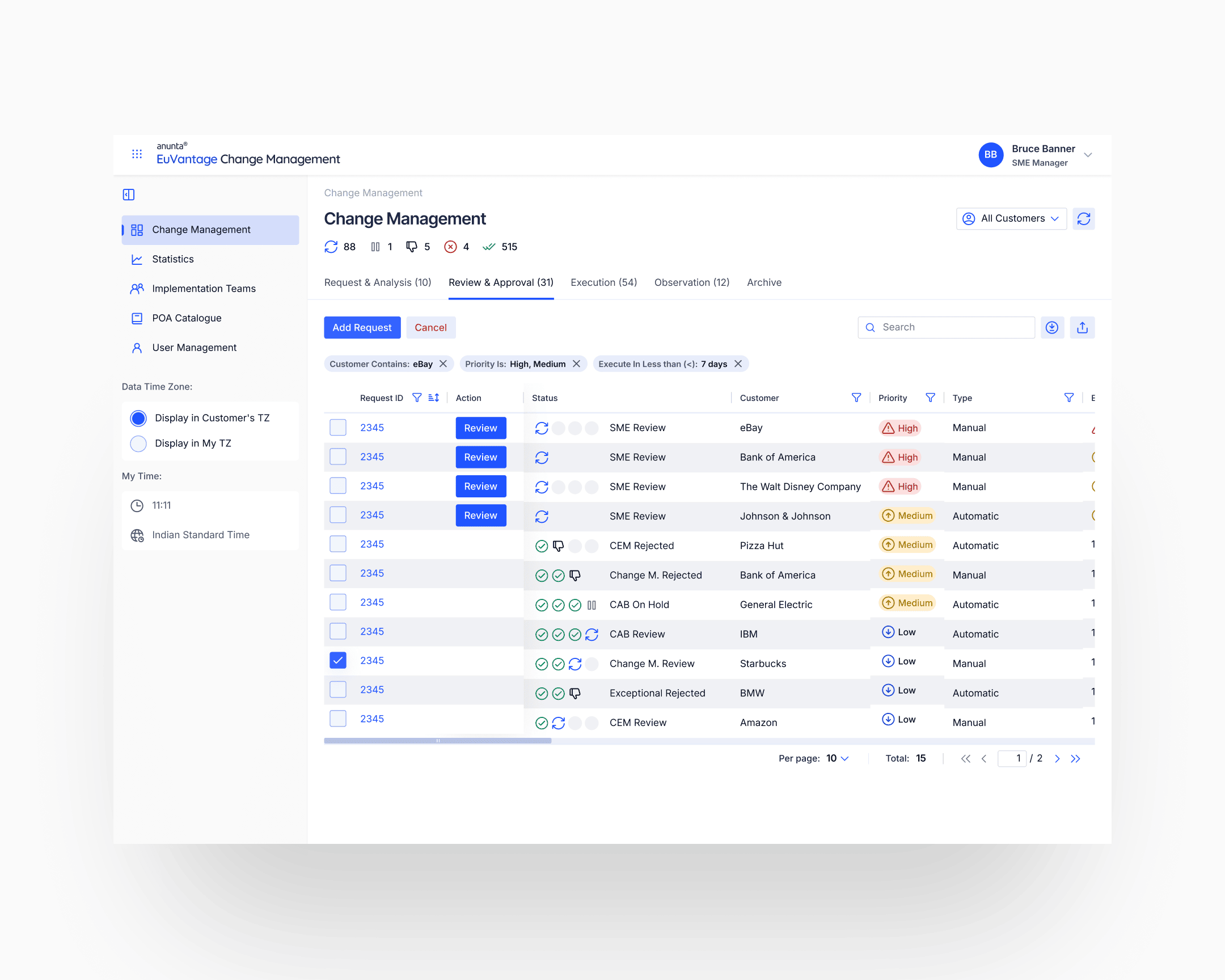This screenshot has height=980, width=1225.
Task: Click the download icon beside the search box
Action: point(1052,327)
